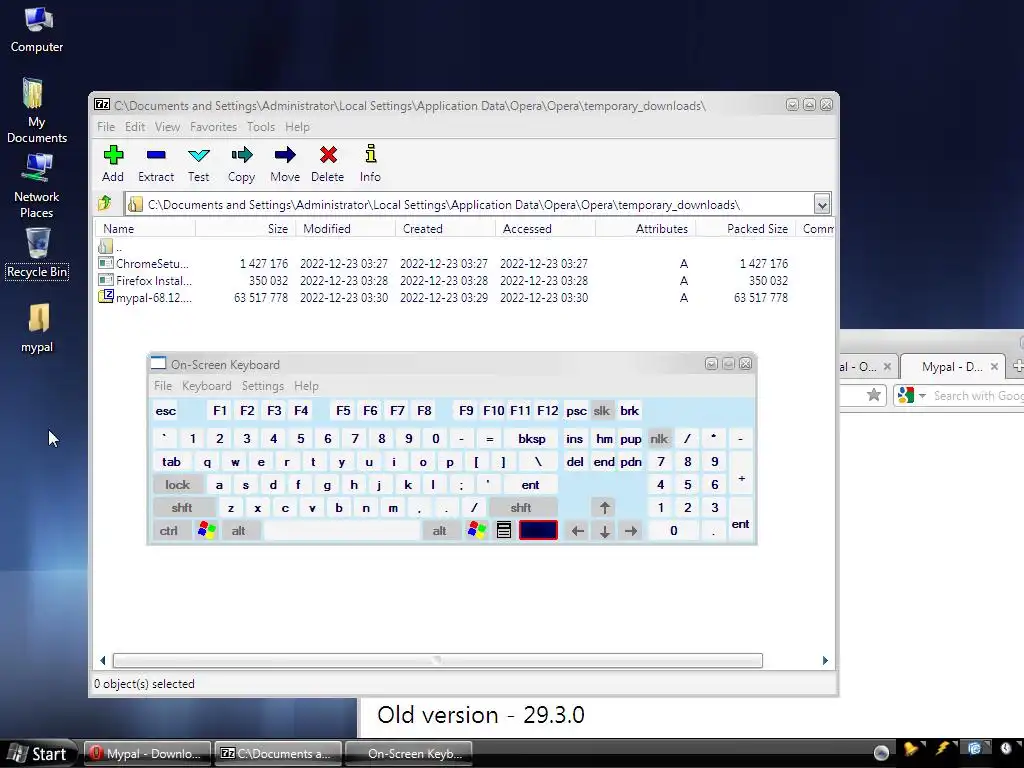
Task: Open the On-Screen Keyboard Keyboard menu
Action: (x=206, y=386)
